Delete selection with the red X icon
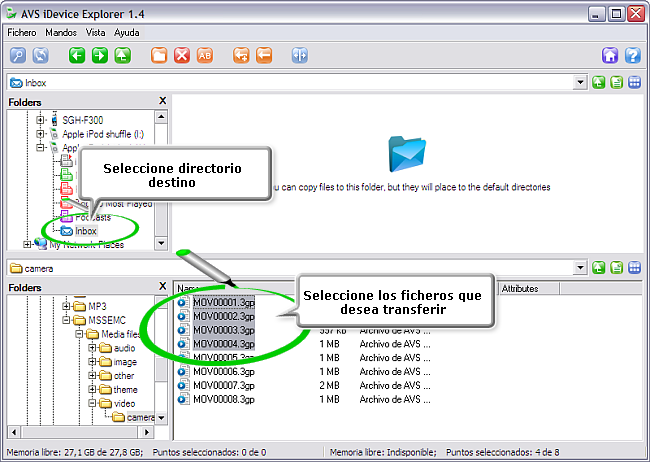 point(182,55)
